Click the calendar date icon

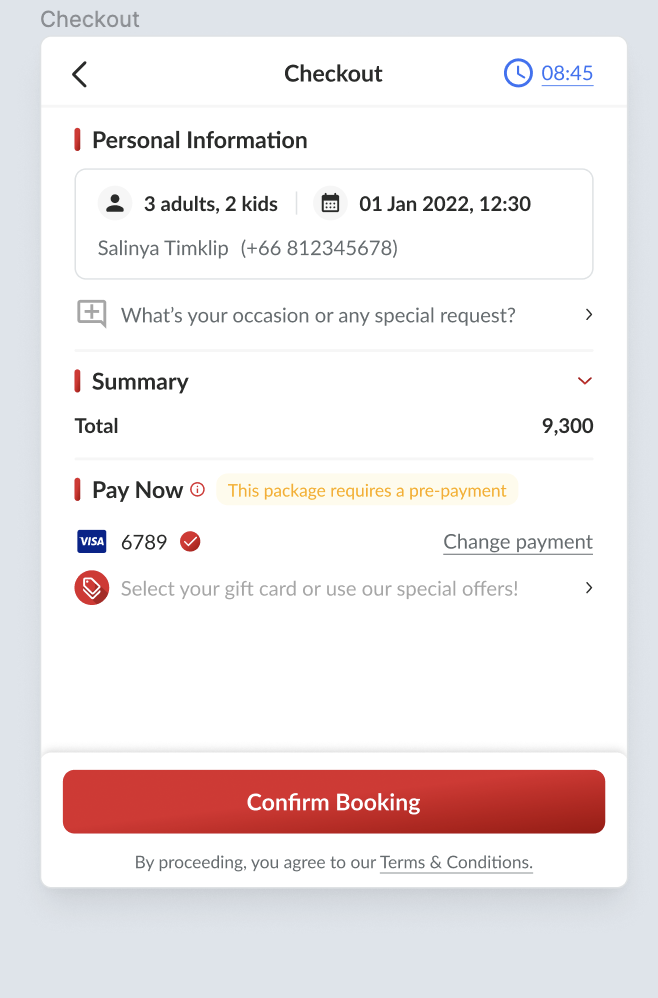pos(330,204)
